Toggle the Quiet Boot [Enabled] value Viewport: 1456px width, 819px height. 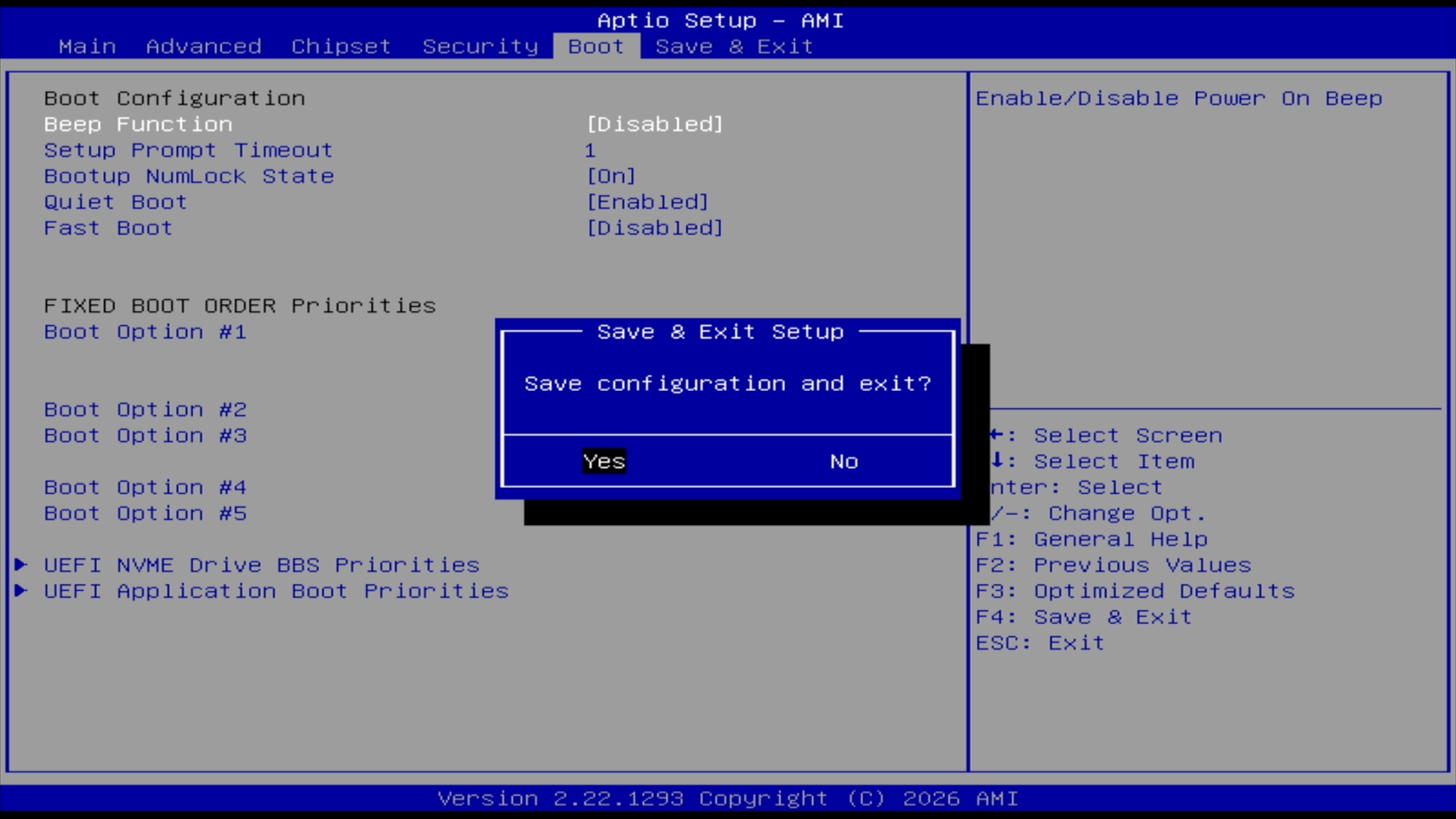tap(647, 202)
